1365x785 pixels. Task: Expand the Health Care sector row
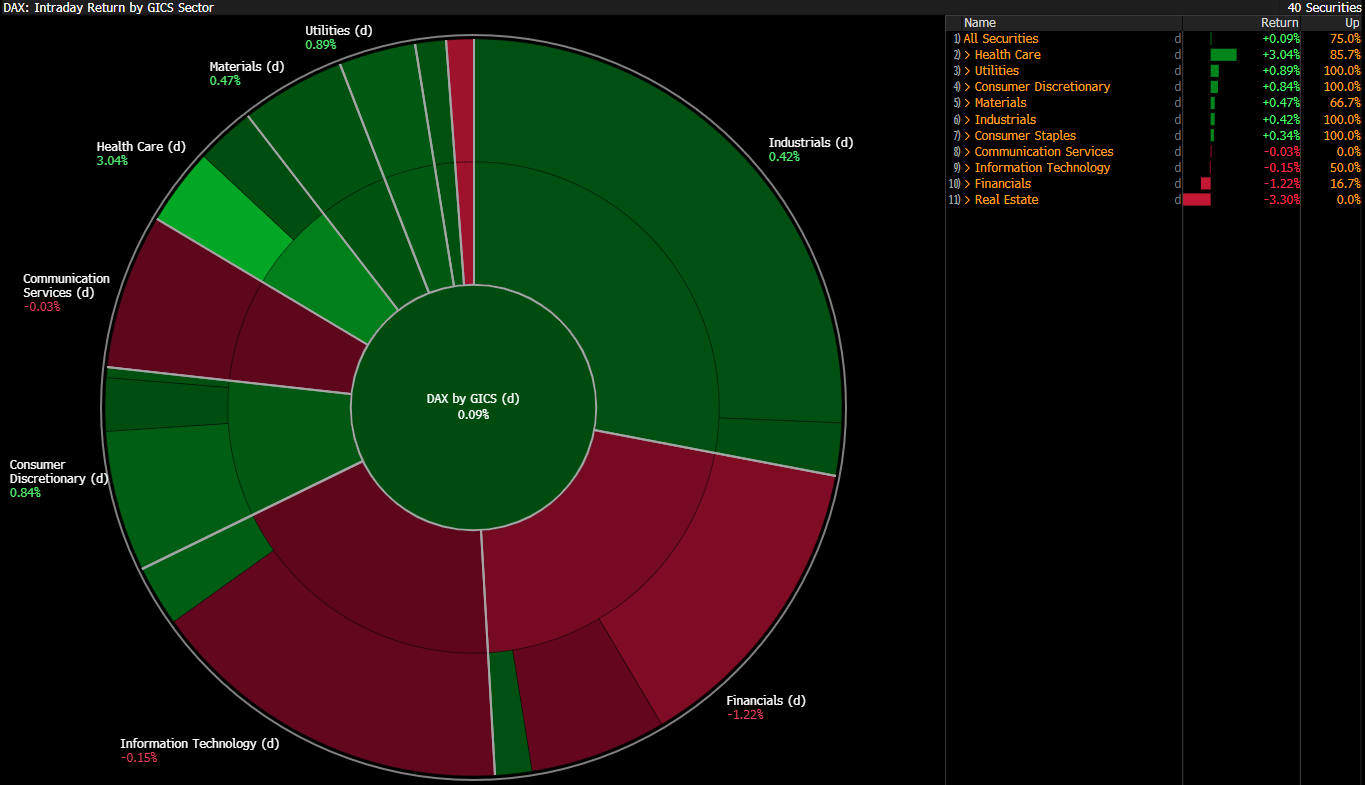coord(967,55)
